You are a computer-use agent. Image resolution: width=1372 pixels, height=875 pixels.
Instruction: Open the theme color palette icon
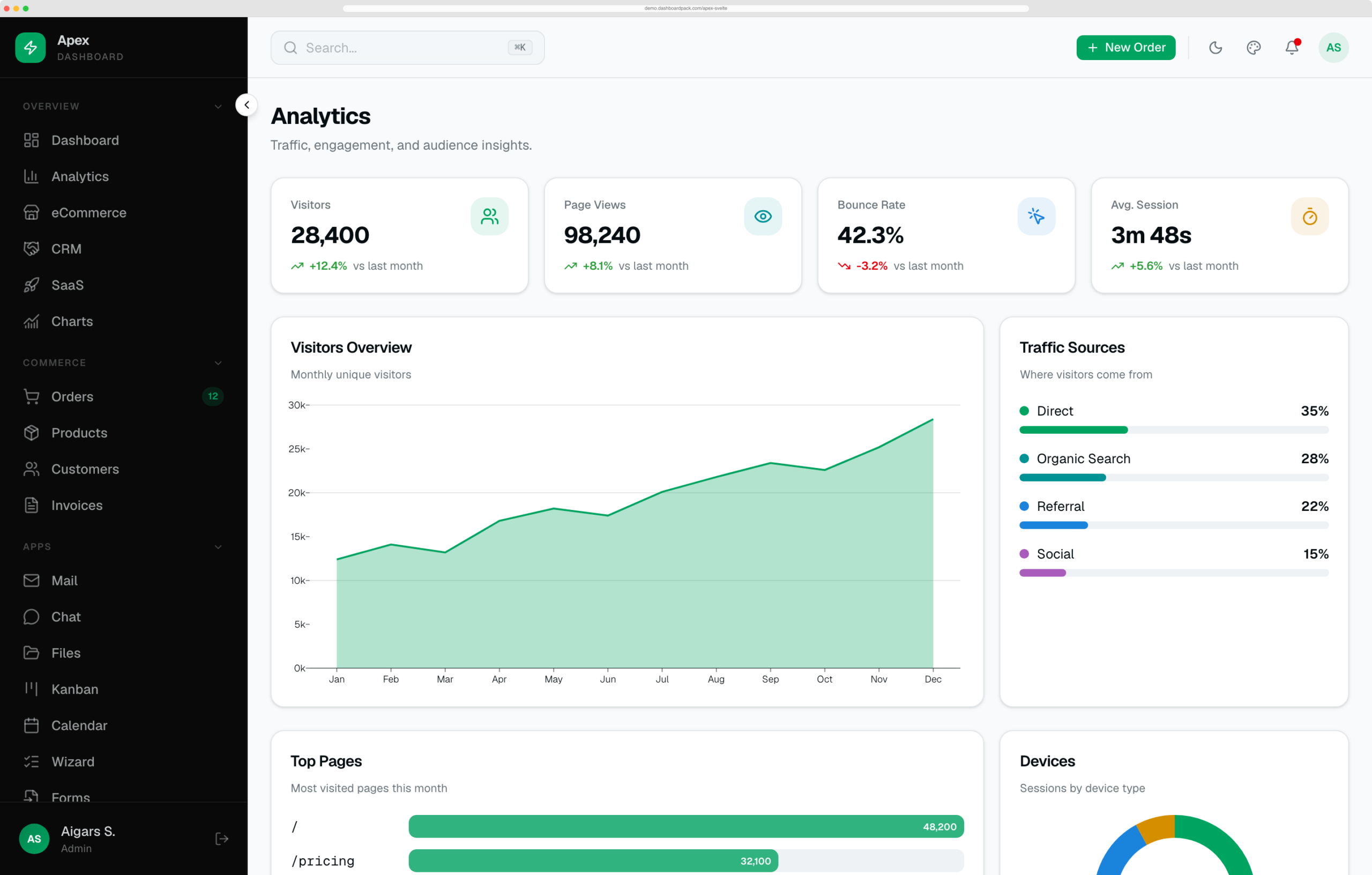pos(1254,47)
